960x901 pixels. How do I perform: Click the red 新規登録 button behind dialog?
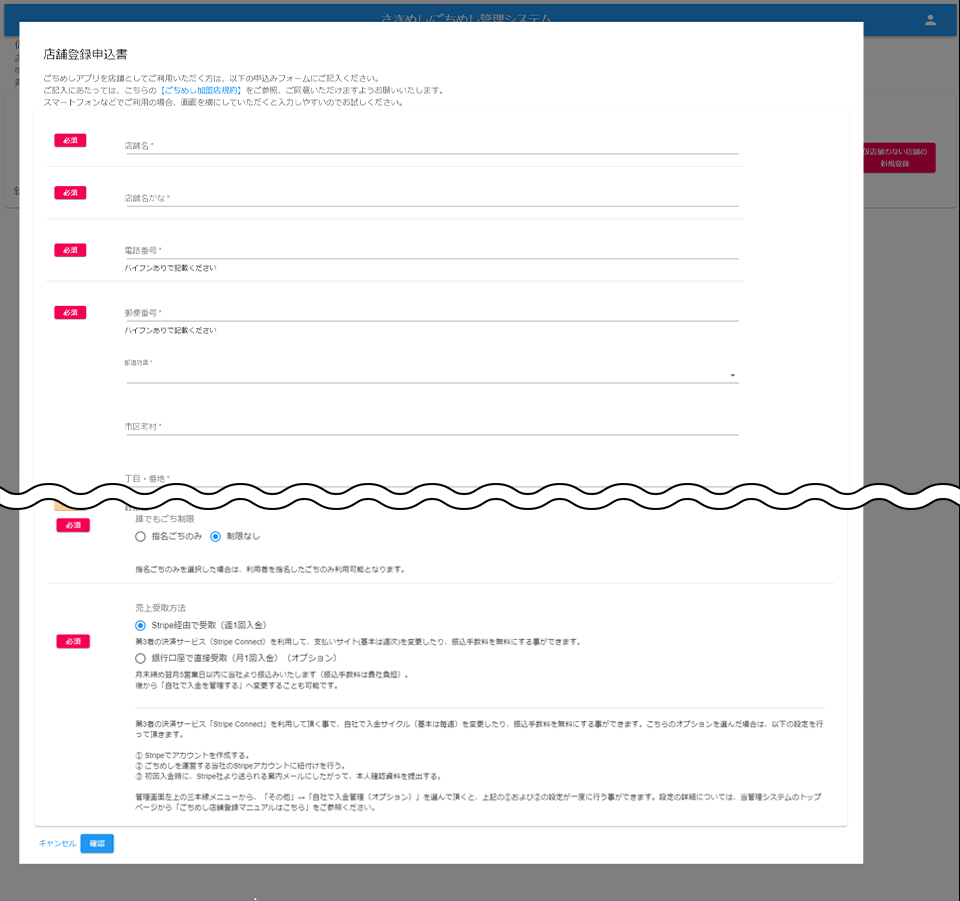[899, 157]
